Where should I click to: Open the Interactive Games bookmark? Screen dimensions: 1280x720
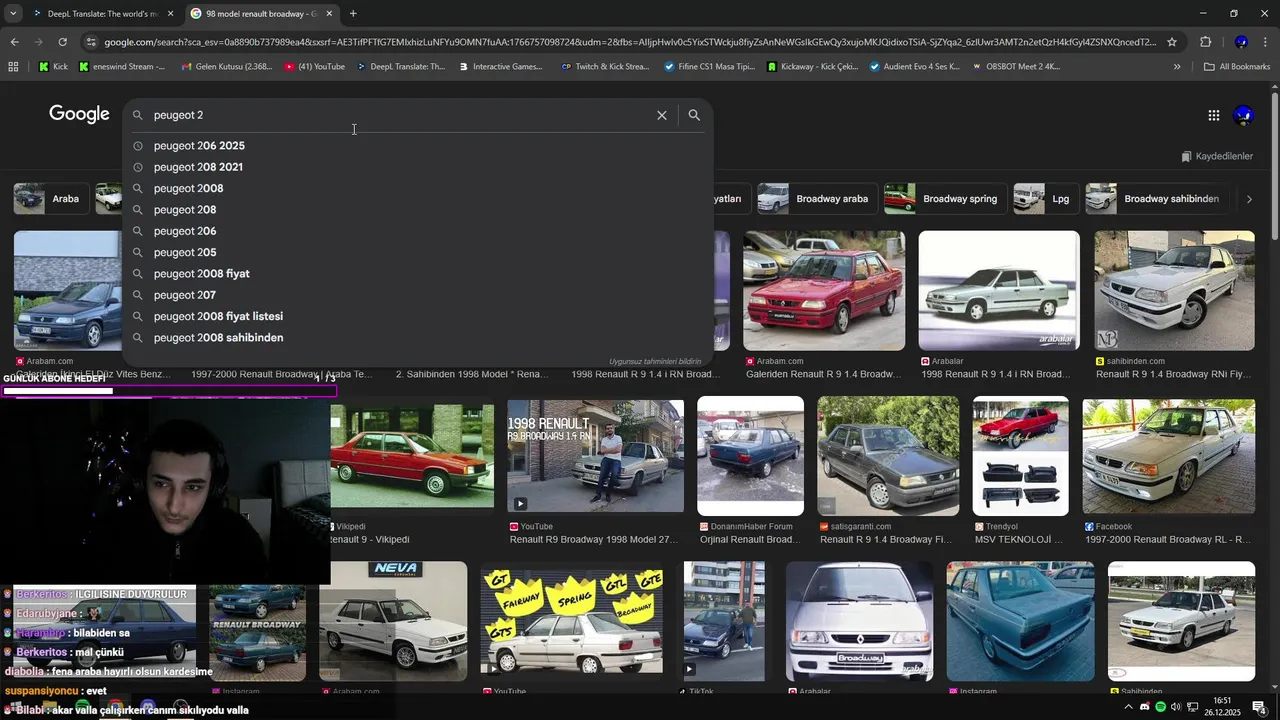(x=501, y=67)
